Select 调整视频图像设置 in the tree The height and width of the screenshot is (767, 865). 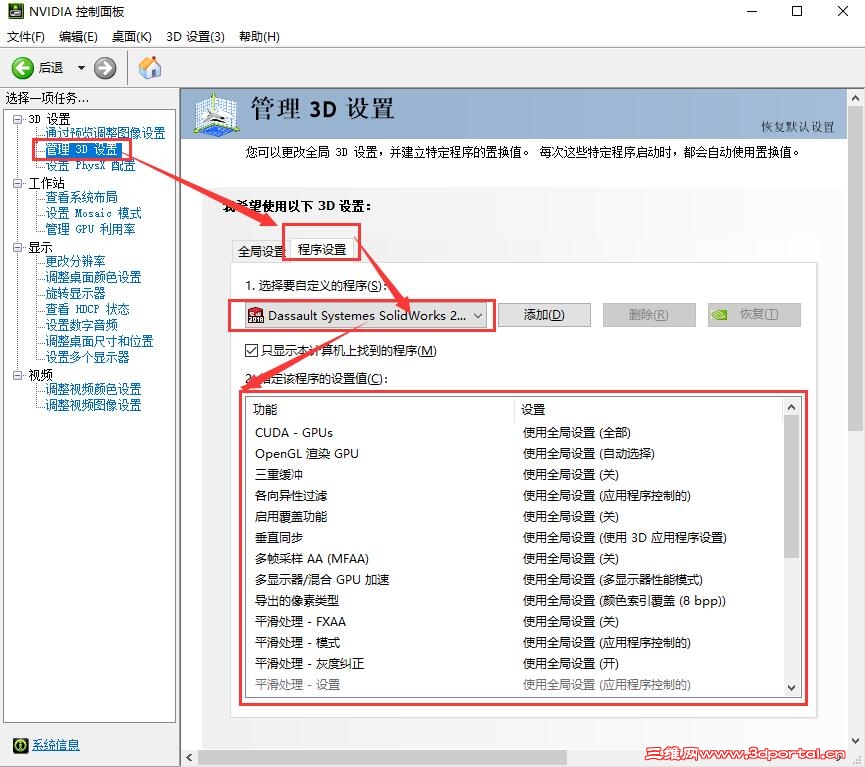click(x=93, y=406)
